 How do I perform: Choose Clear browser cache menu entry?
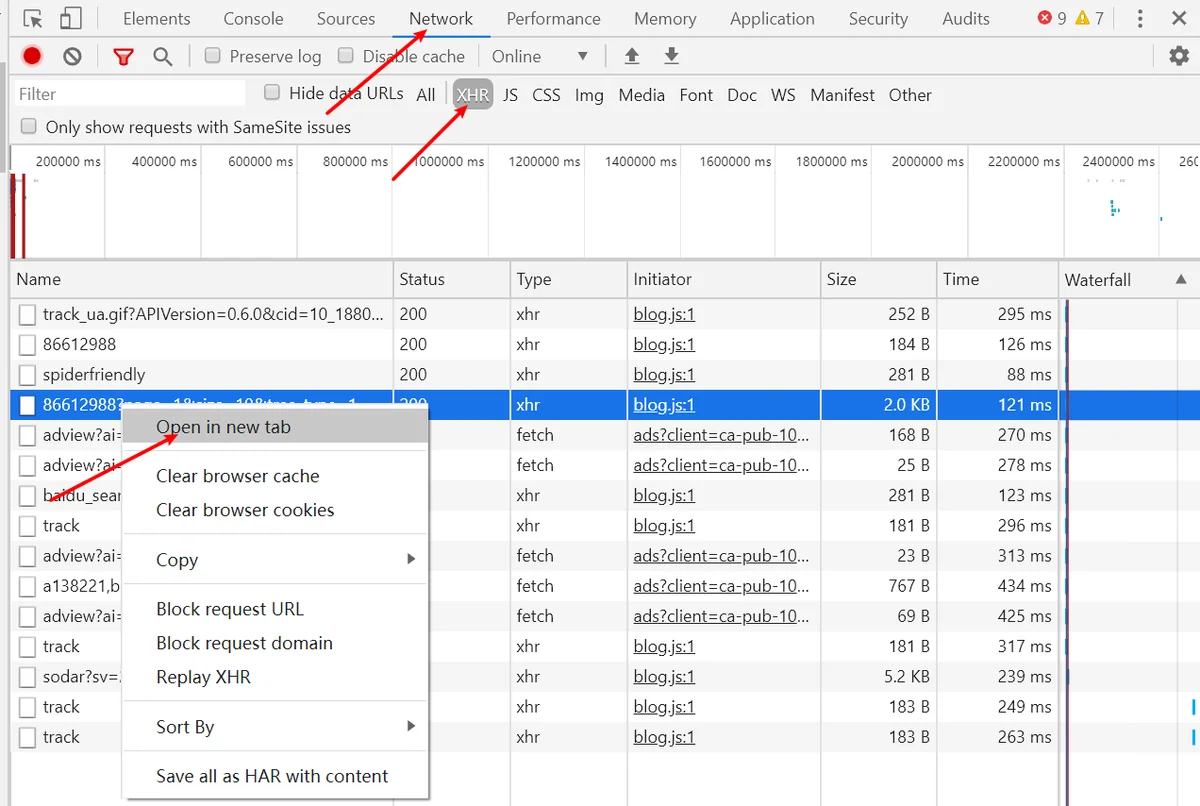pos(275,476)
